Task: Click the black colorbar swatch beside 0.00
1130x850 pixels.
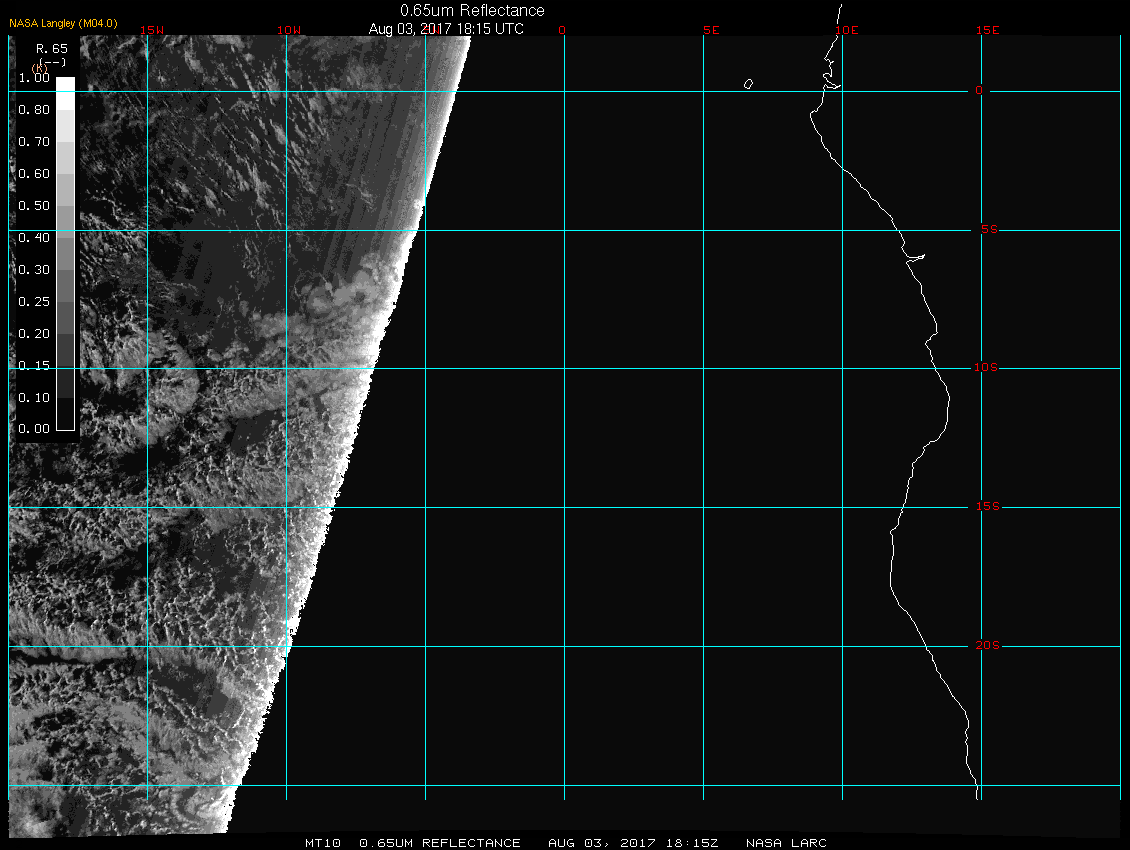Action: point(66,415)
